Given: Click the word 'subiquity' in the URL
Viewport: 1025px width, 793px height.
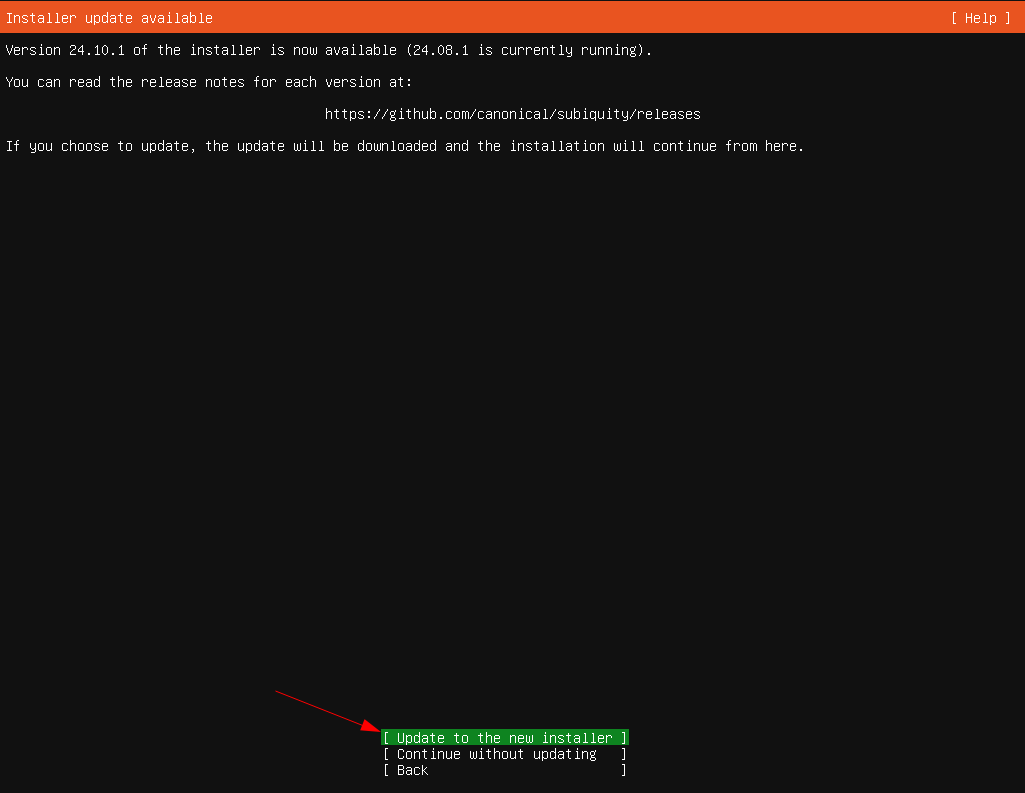Looking at the screenshot, I should pyautogui.click(x=600, y=114).
